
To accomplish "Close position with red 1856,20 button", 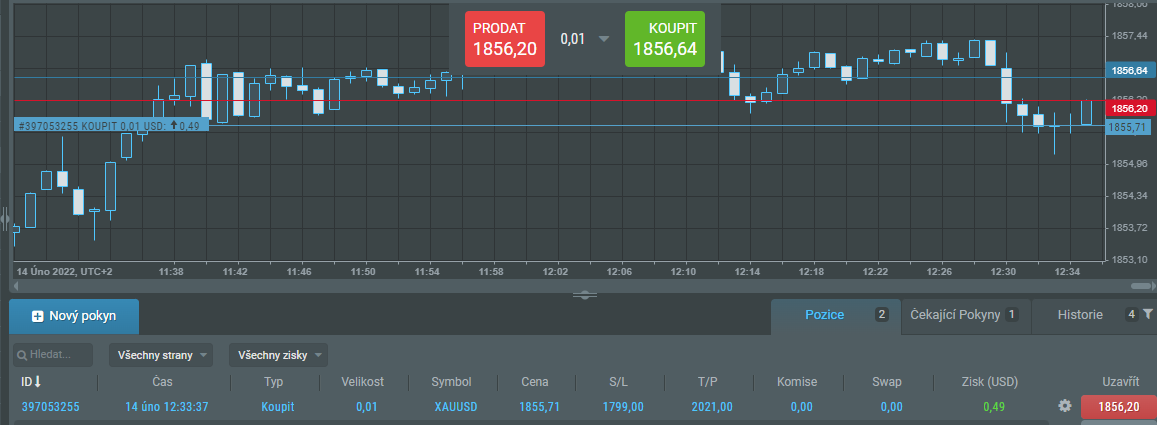I will click(x=1118, y=406).
